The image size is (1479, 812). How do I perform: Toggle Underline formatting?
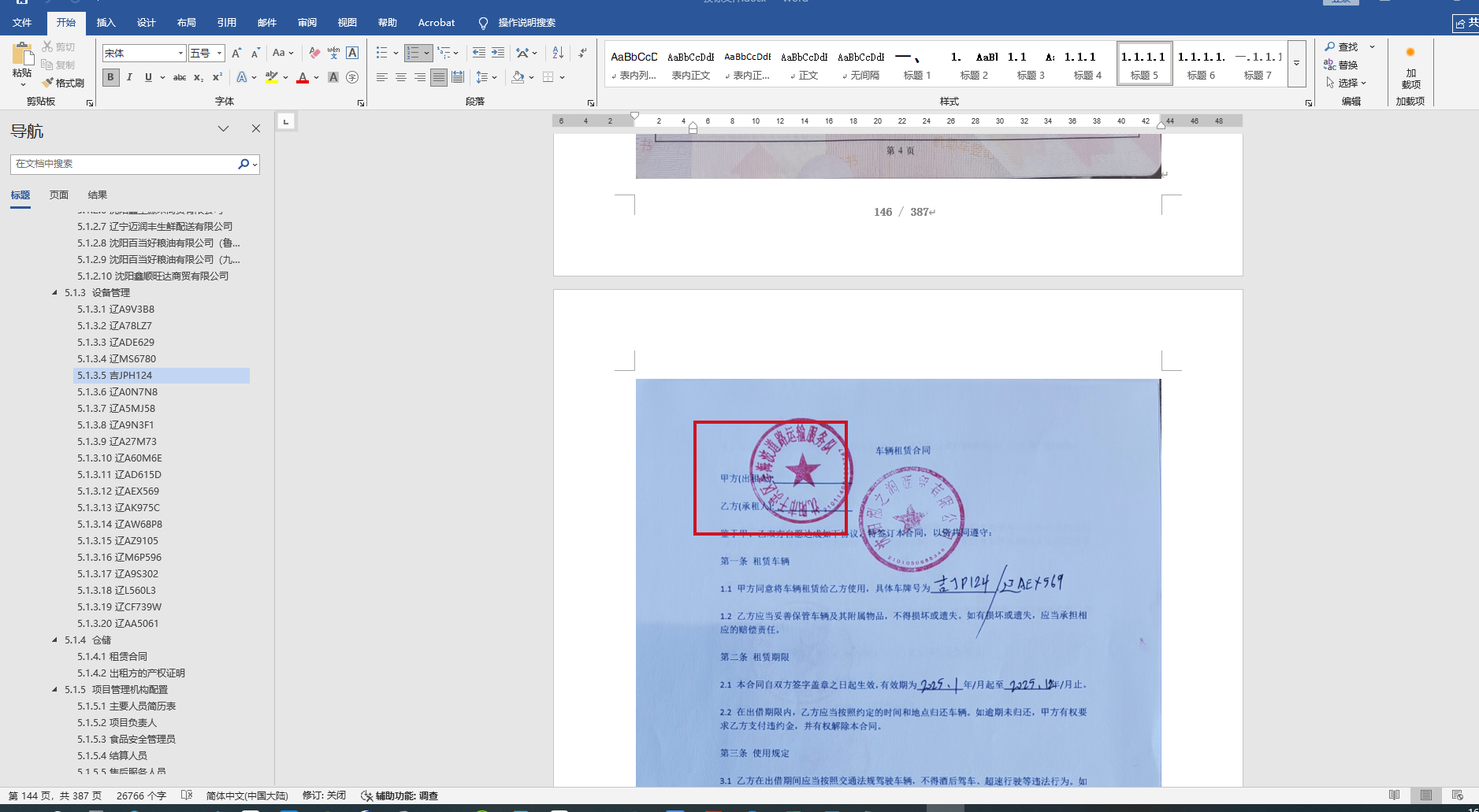148,77
